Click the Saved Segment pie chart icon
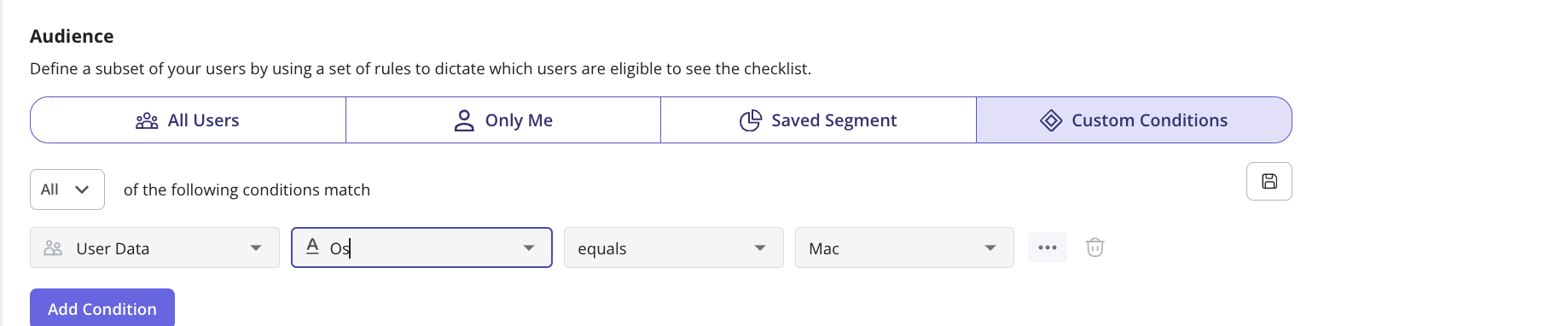The width and height of the screenshot is (1568, 326). pos(751,120)
